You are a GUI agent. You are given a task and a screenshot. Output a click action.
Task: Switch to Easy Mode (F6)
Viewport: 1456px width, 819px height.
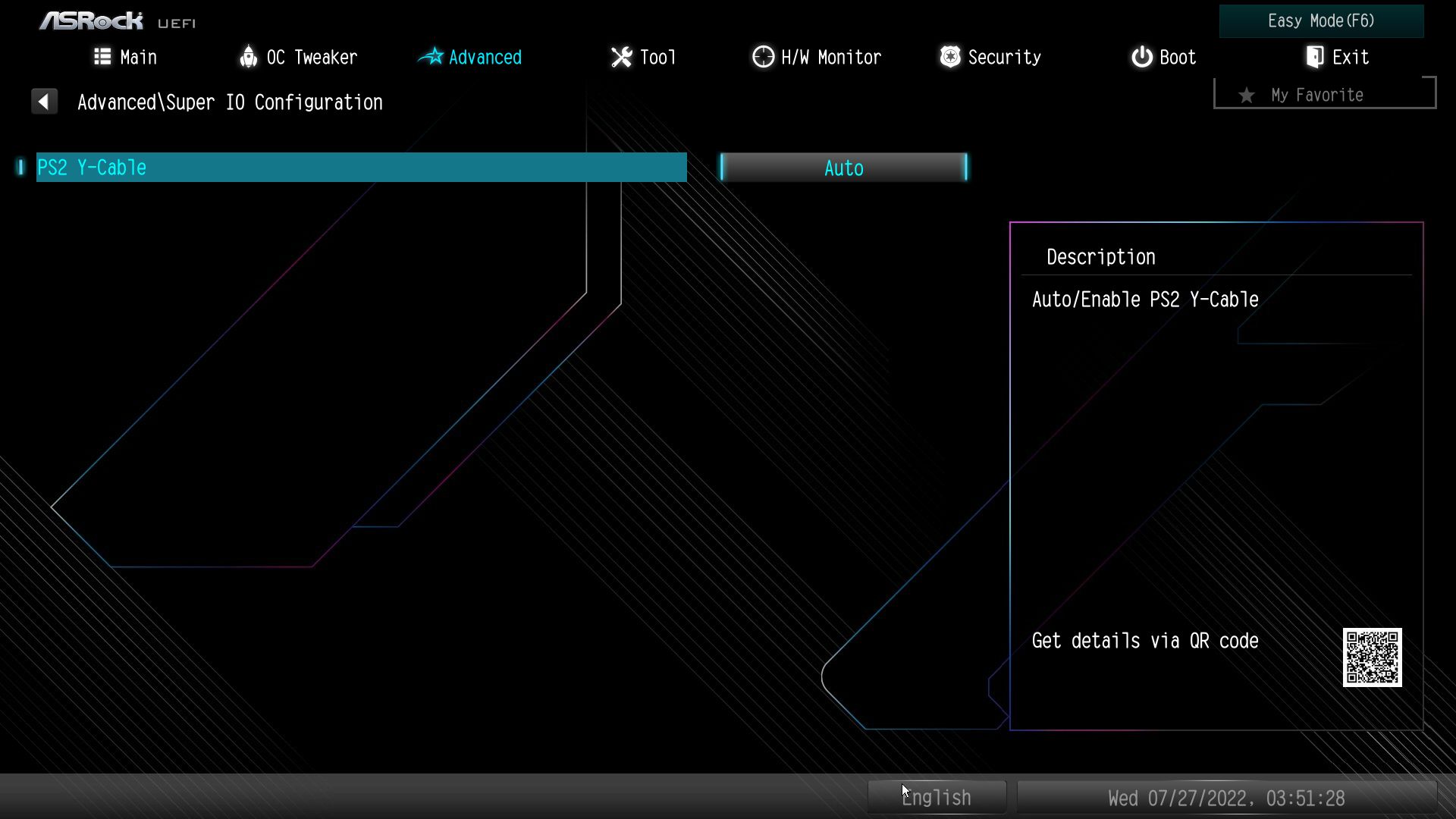(1321, 21)
